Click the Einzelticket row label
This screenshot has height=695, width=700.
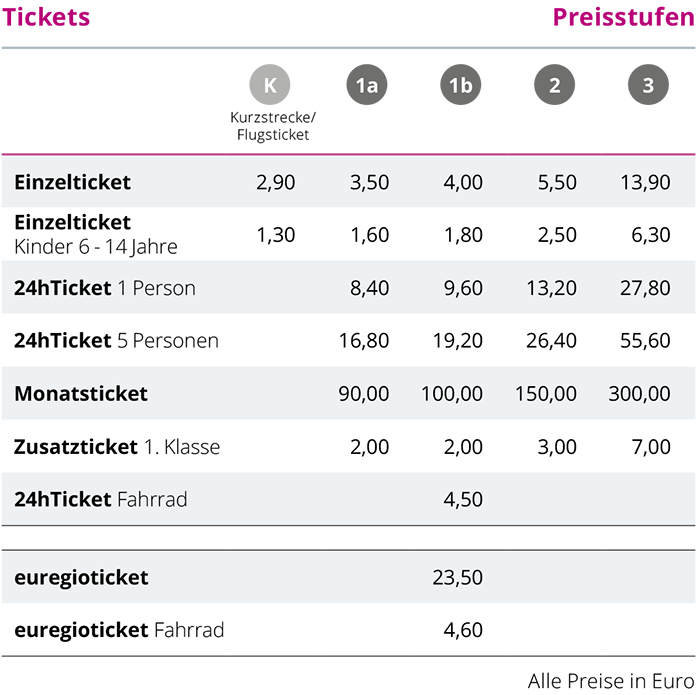pos(73,182)
